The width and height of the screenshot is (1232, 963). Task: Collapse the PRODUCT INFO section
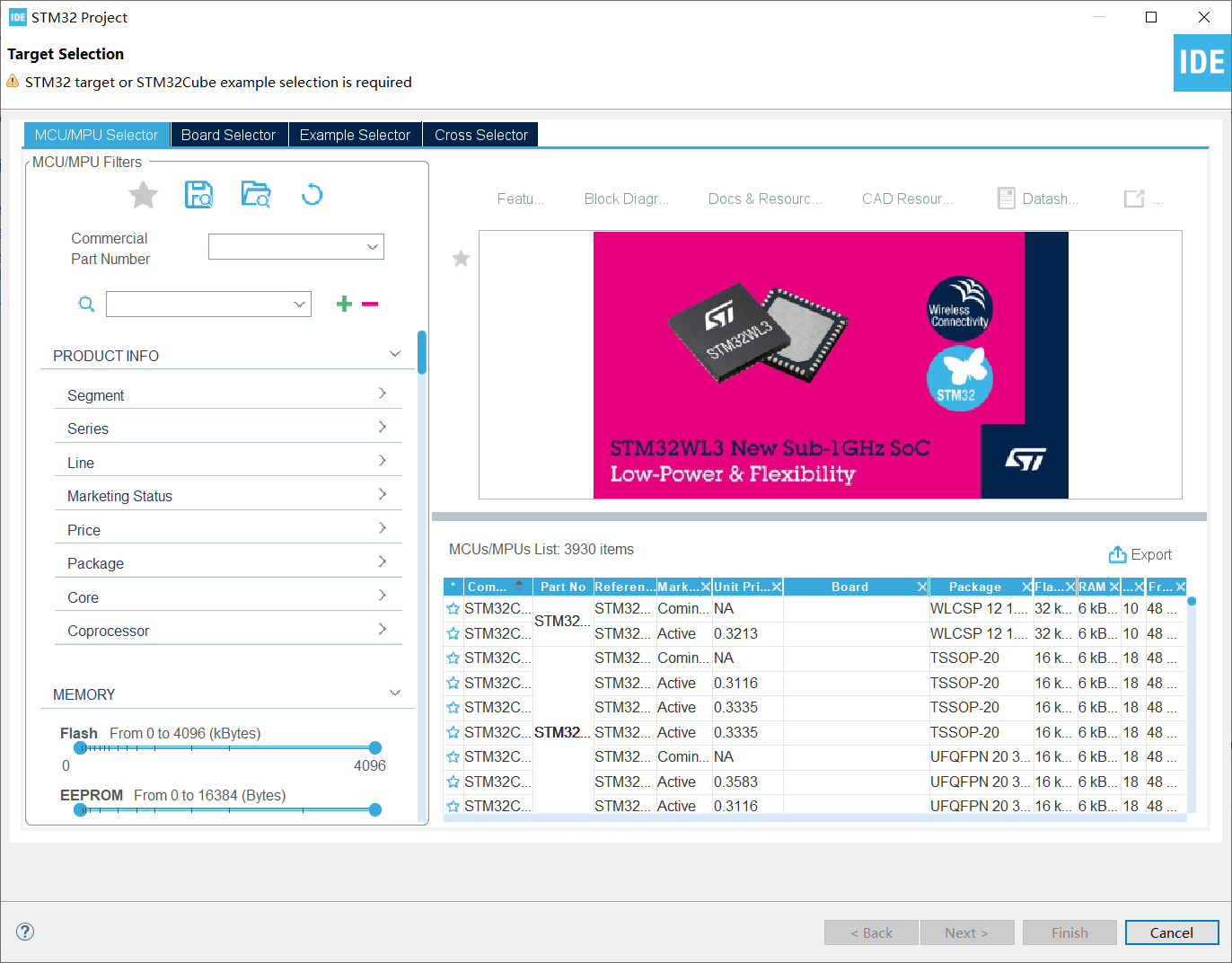click(x=395, y=354)
